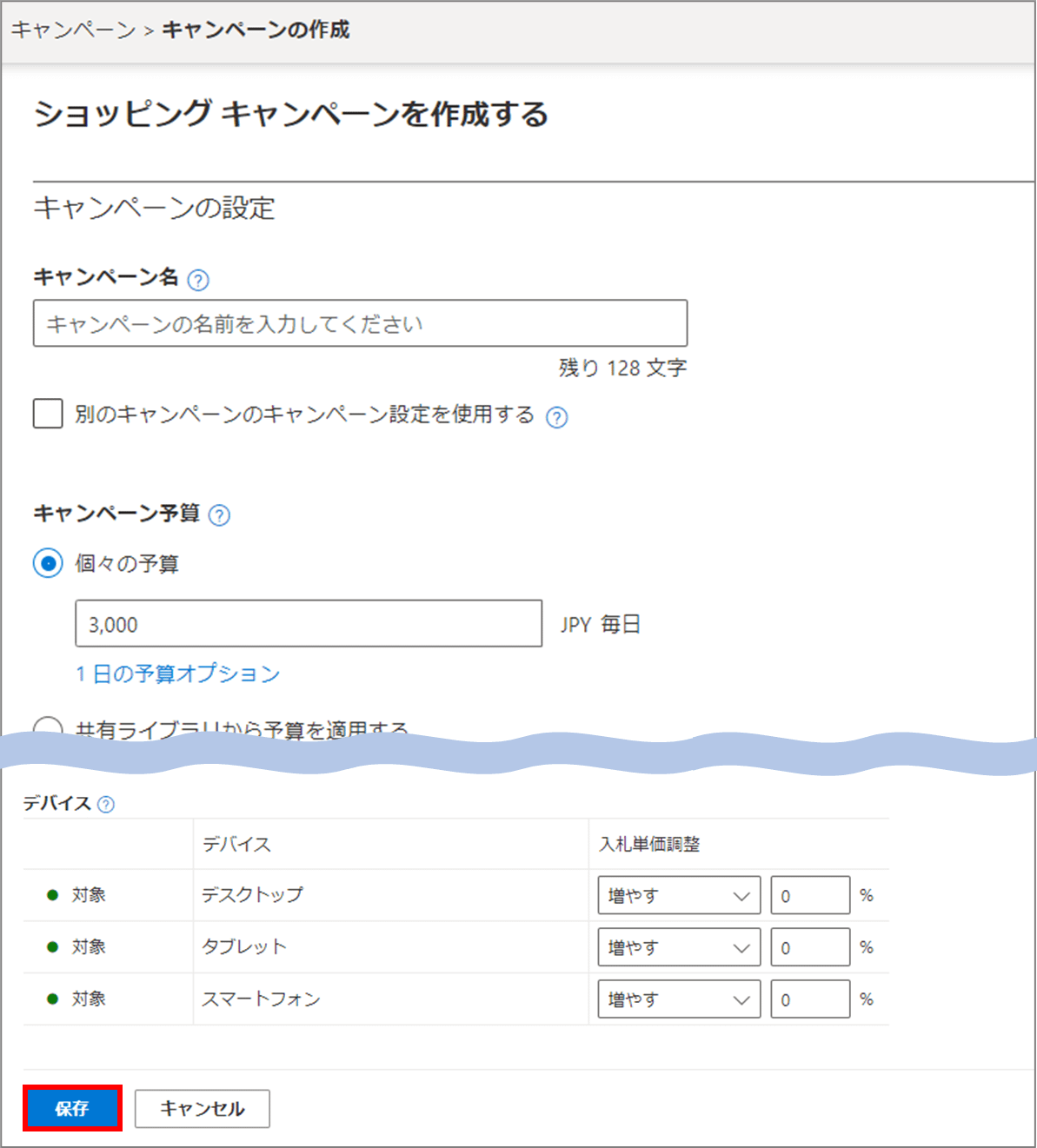Enable 別のキャンペーンのキャンペーン設定を使用する checkbox
This screenshot has height=1148, width=1037.
coord(48,414)
